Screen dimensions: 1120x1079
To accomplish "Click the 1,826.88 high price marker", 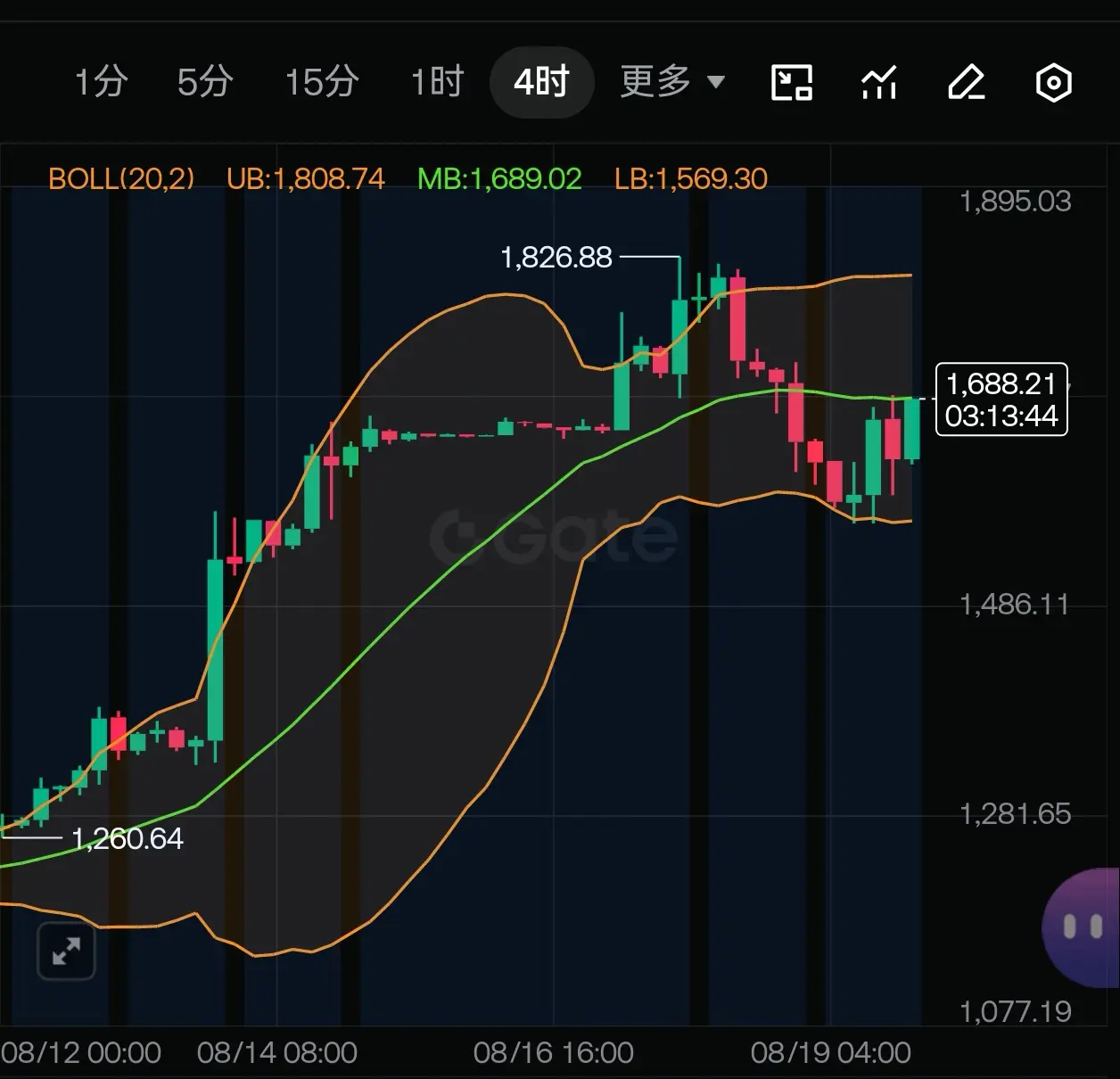I will tap(556, 258).
